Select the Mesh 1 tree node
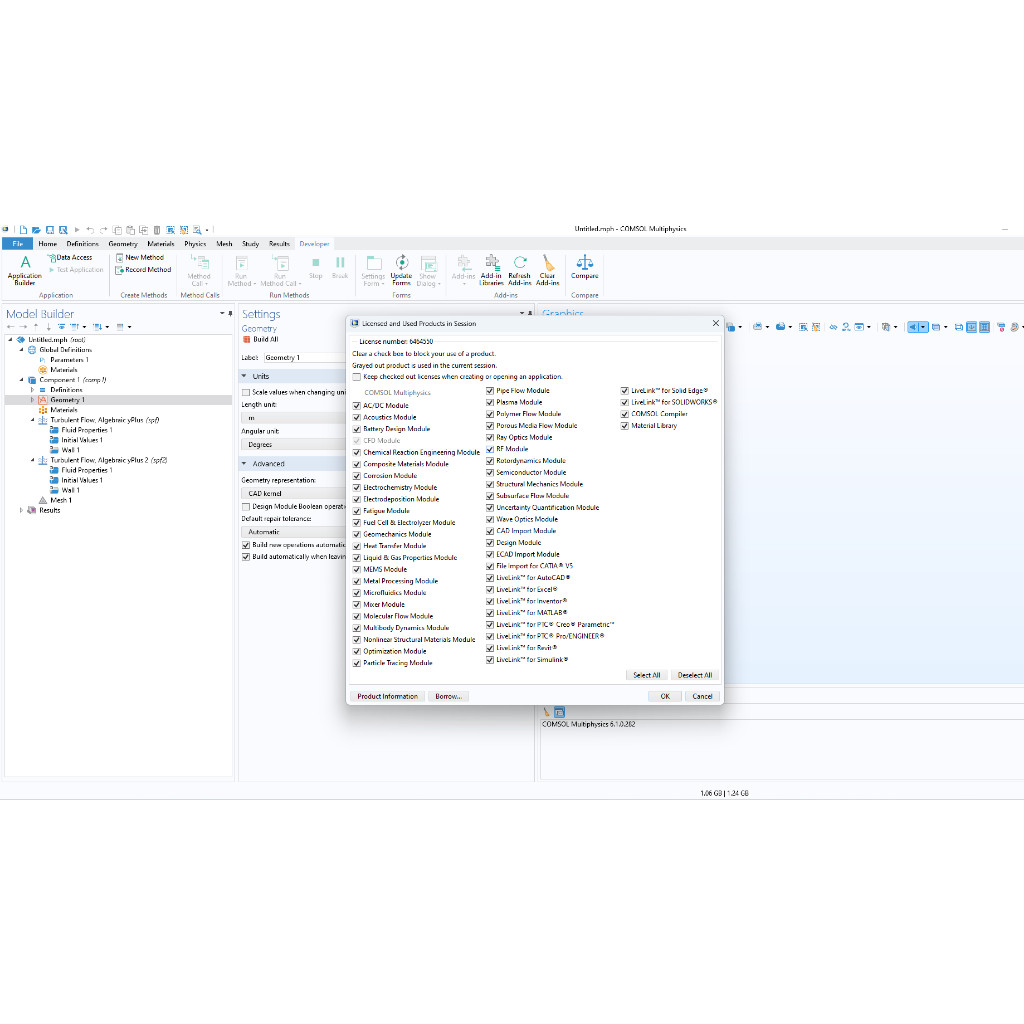The width and height of the screenshot is (1024, 1024). click(x=61, y=500)
